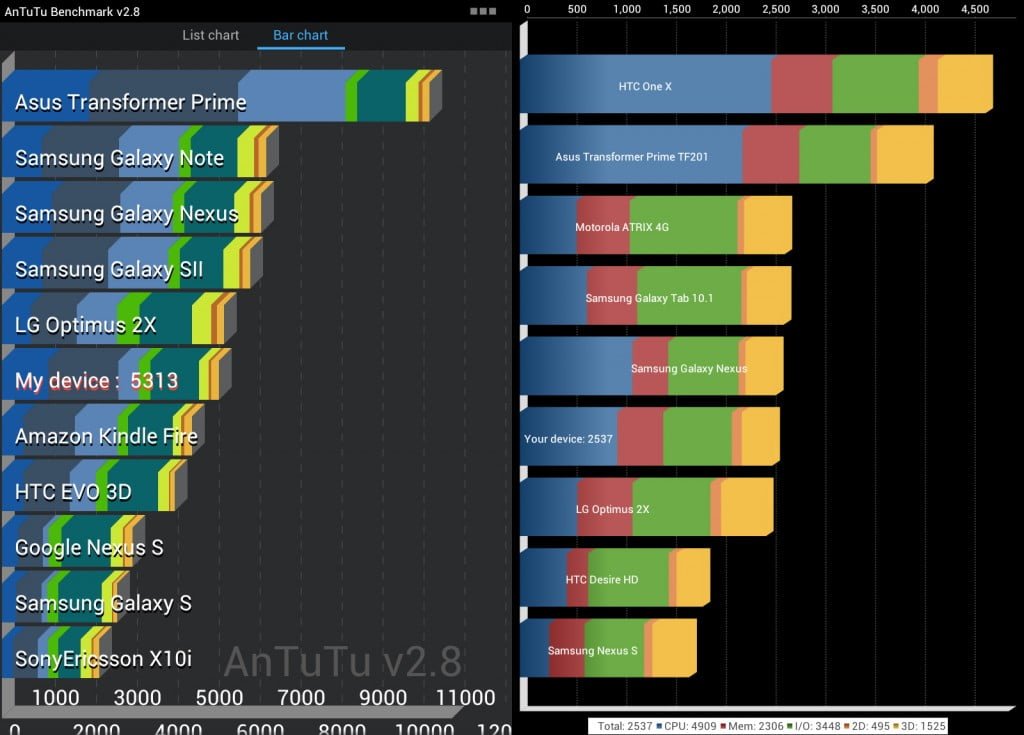This screenshot has width=1024, height=735.
Task: Click the AnTuTu Benchmark v2.8 title
Action: pos(73,11)
